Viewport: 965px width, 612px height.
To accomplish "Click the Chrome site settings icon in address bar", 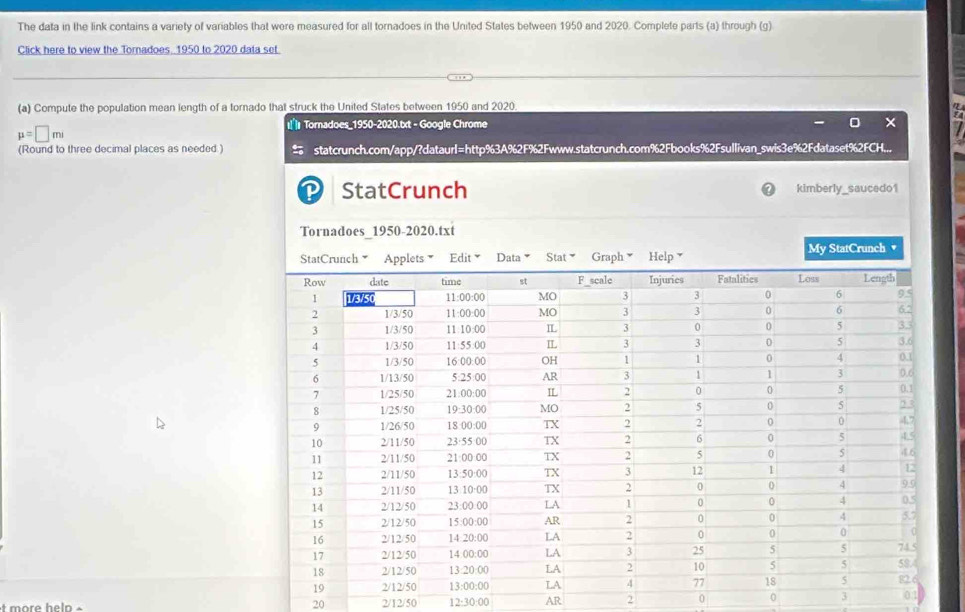I will pos(298,150).
